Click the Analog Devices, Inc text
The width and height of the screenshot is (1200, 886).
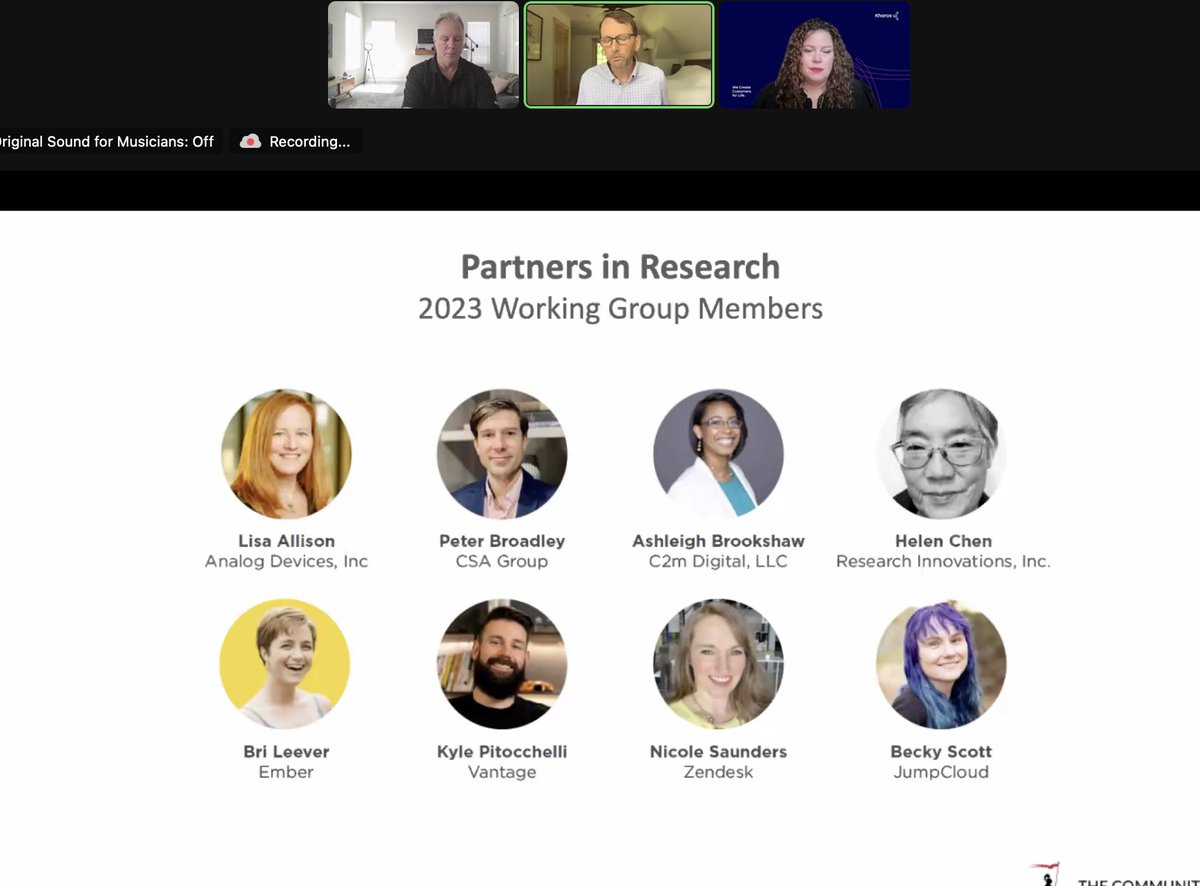coord(286,561)
